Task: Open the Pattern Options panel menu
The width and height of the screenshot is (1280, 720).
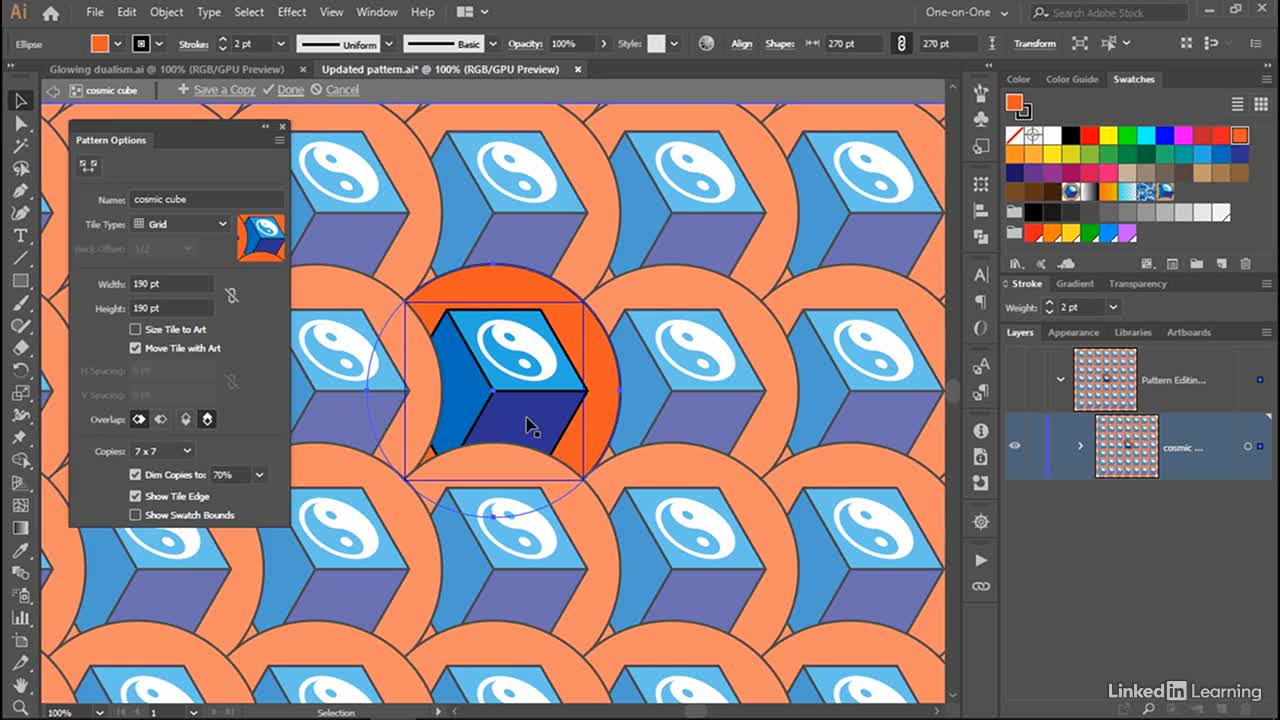Action: pyautogui.click(x=279, y=140)
